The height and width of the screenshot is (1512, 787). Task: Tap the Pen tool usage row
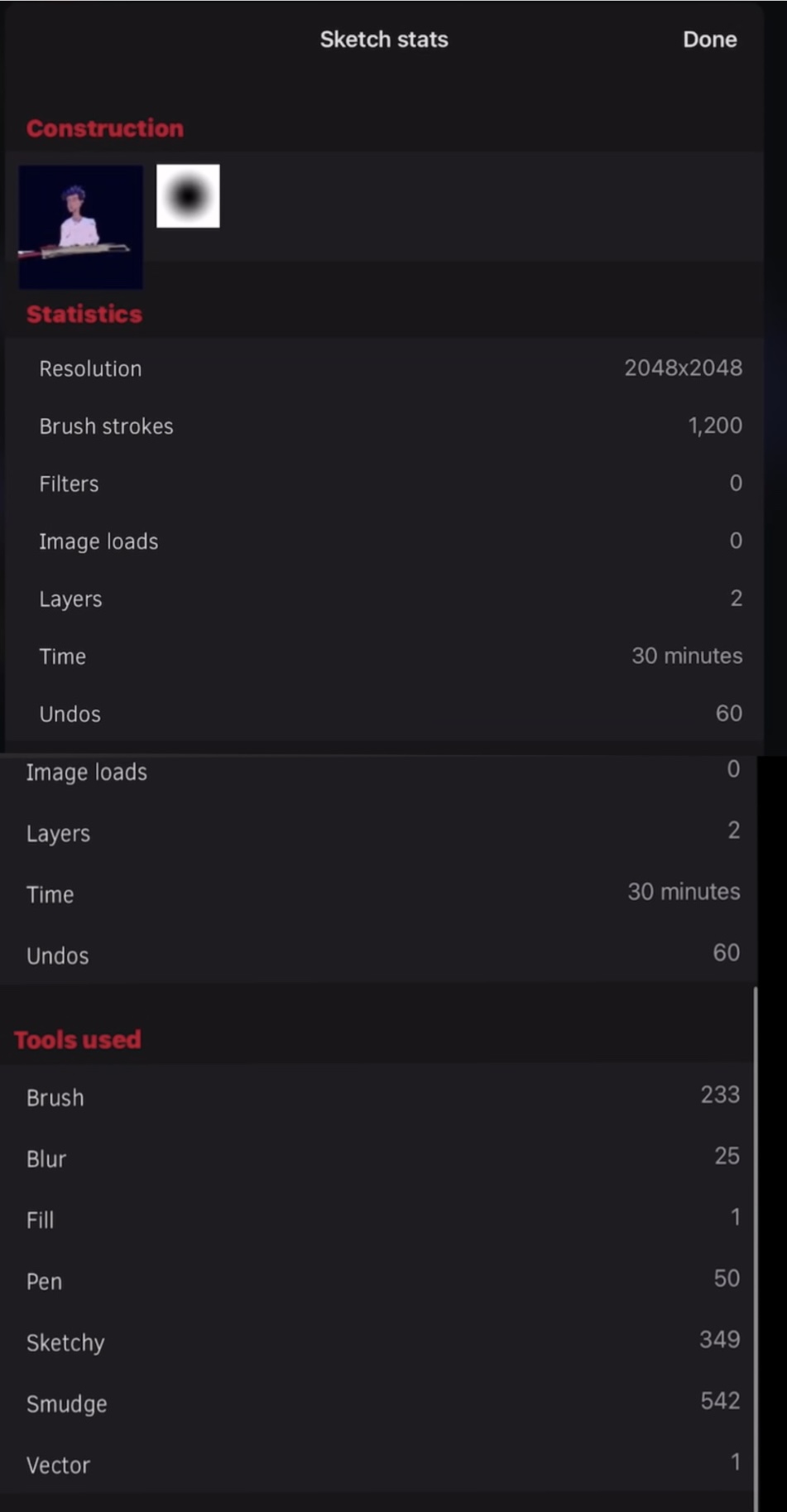pos(381,1281)
